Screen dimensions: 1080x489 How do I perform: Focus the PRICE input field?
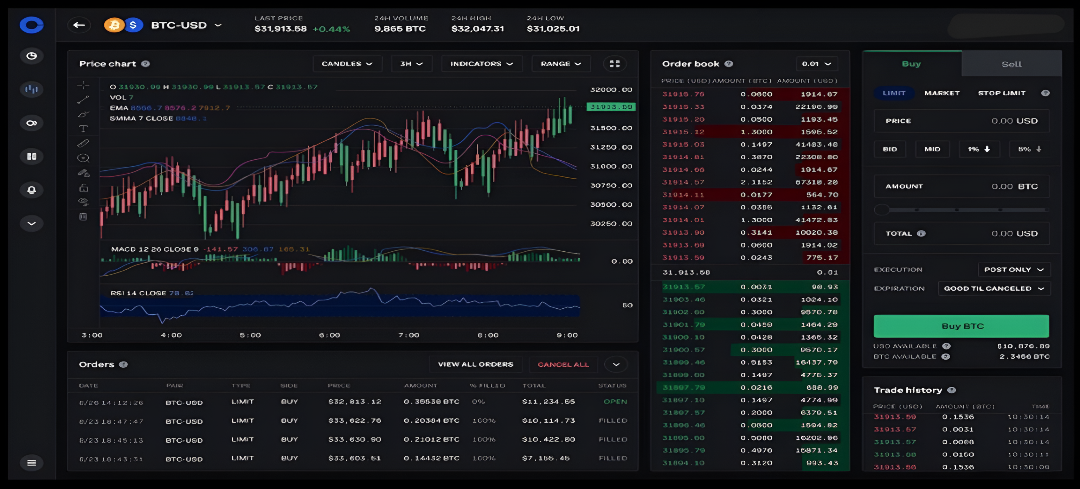point(962,121)
